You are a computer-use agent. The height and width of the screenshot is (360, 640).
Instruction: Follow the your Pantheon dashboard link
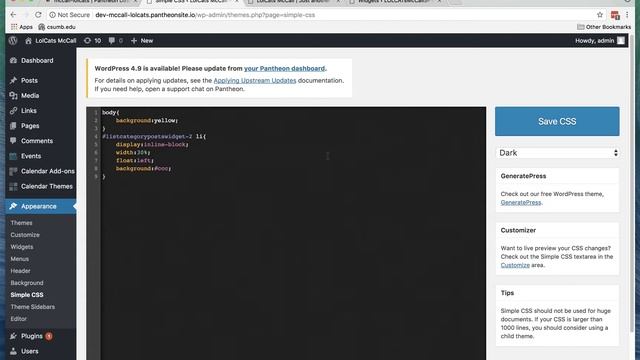[284, 69]
